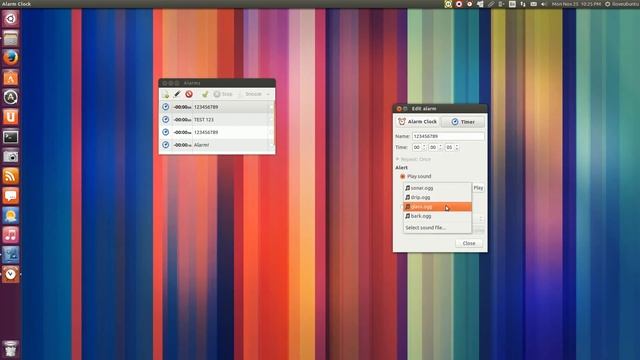The height and width of the screenshot is (360, 640).
Task: Open the user session menu in top panel
Action: (622, 4)
